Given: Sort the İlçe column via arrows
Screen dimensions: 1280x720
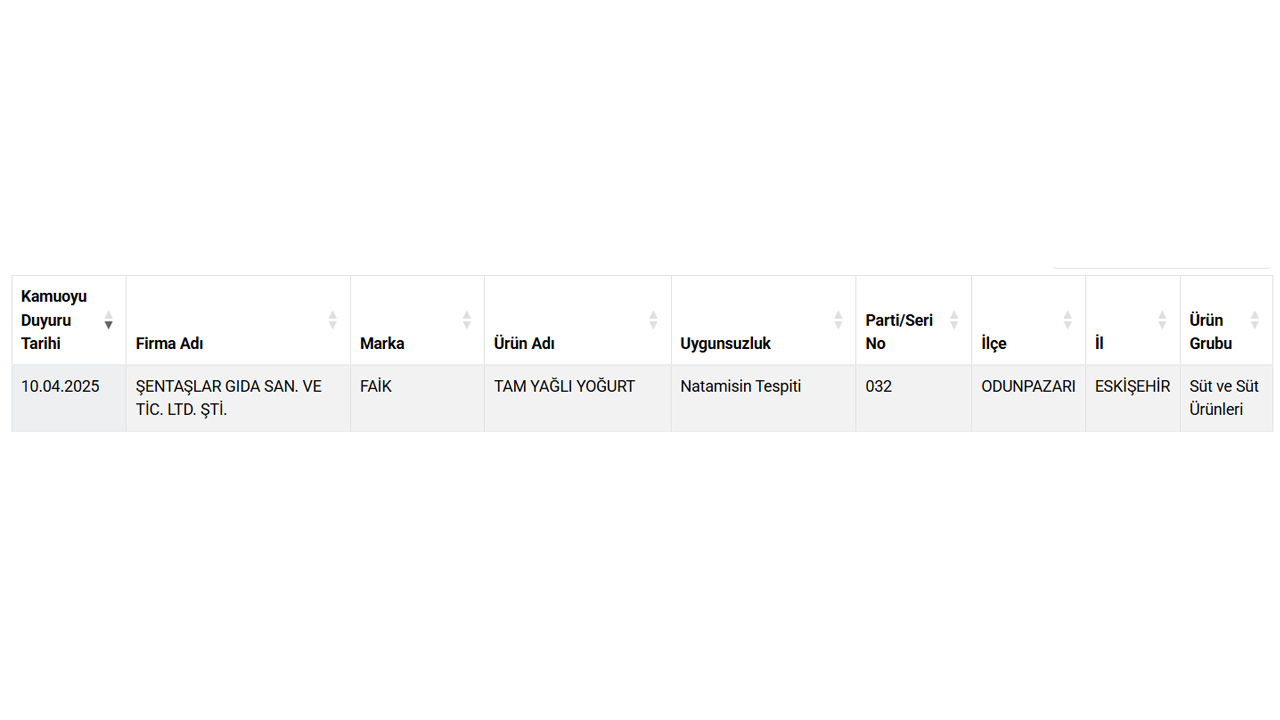Looking at the screenshot, I should coord(1068,320).
